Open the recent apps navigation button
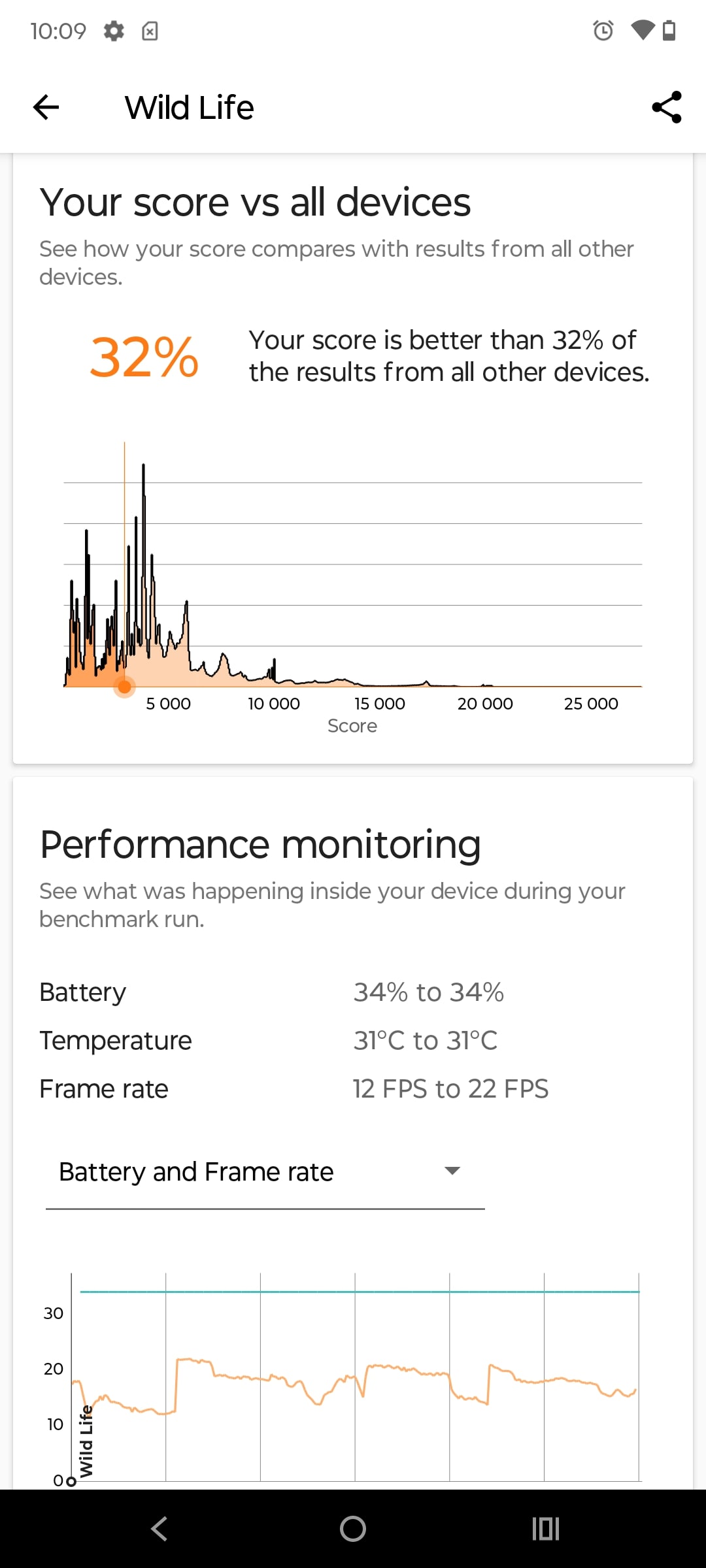 [546, 1529]
